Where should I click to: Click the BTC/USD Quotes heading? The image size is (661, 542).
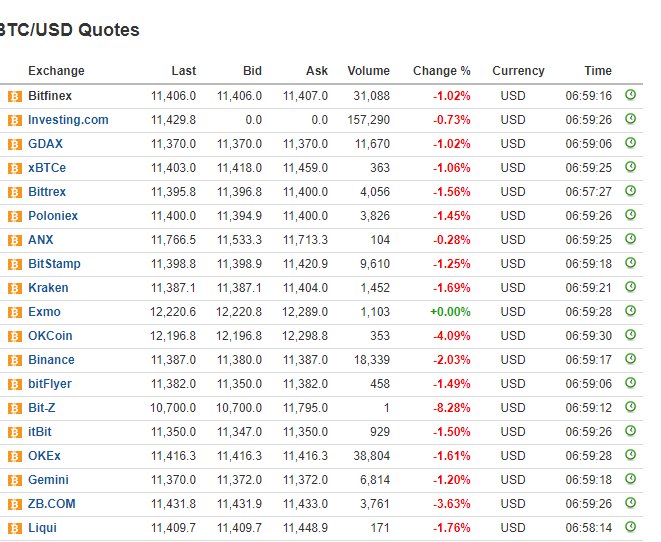[69, 30]
